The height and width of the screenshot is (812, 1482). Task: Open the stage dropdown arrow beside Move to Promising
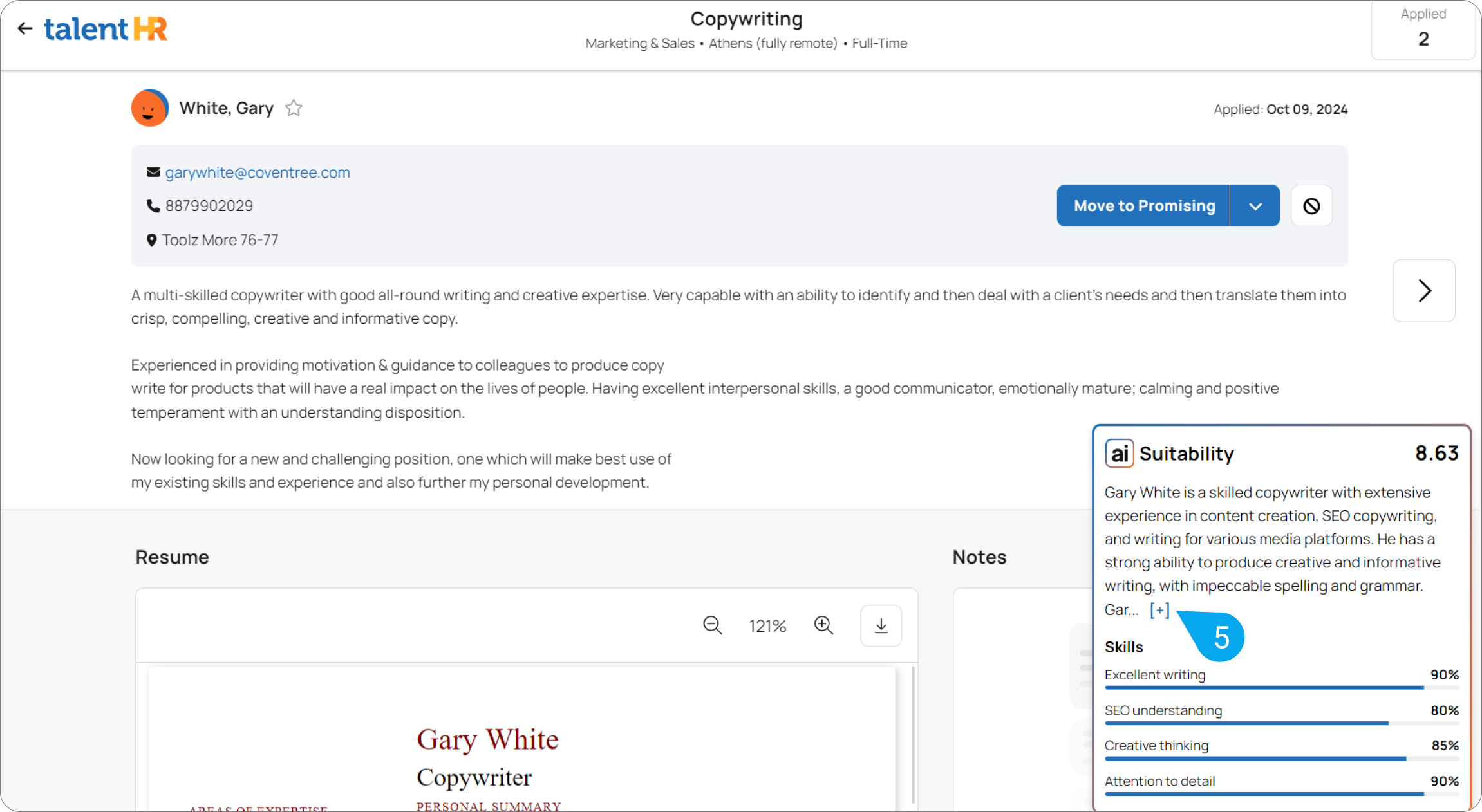1255,206
